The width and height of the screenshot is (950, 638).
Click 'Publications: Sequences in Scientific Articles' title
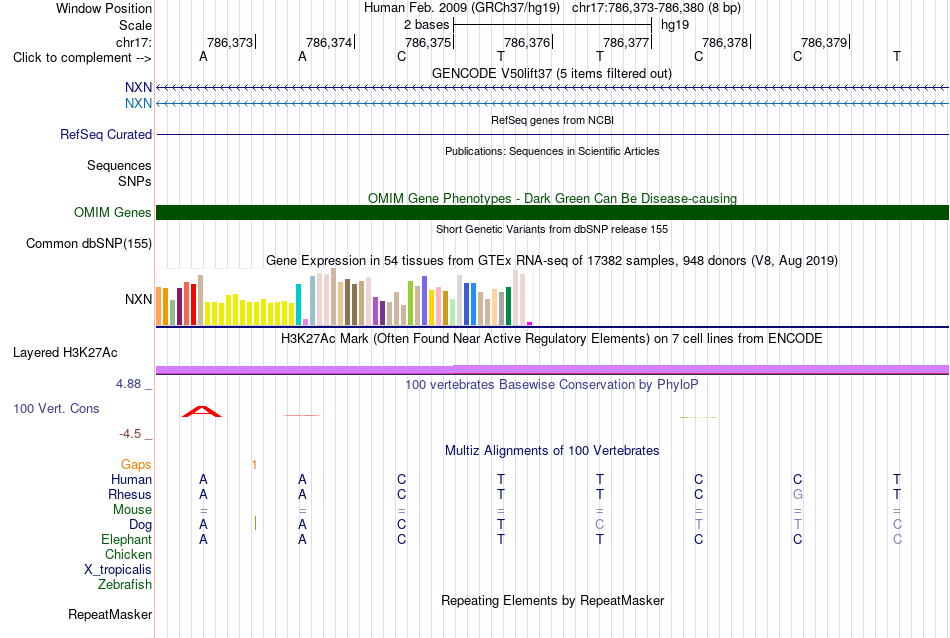pyautogui.click(x=552, y=151)
